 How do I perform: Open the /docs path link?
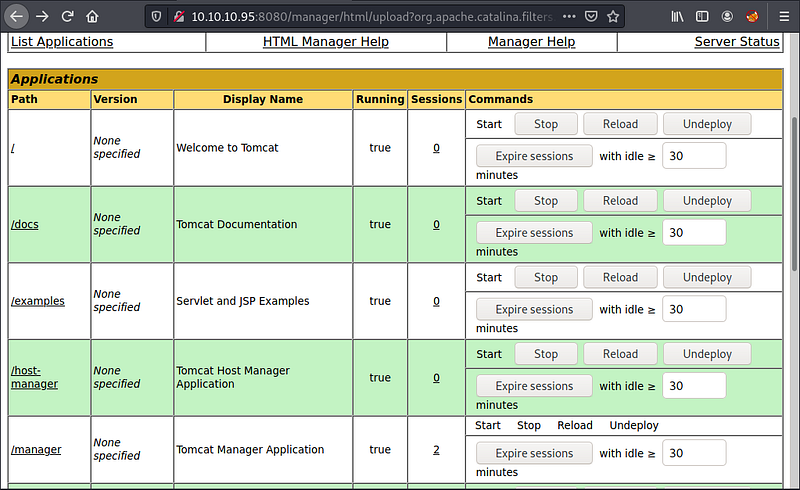24,225
